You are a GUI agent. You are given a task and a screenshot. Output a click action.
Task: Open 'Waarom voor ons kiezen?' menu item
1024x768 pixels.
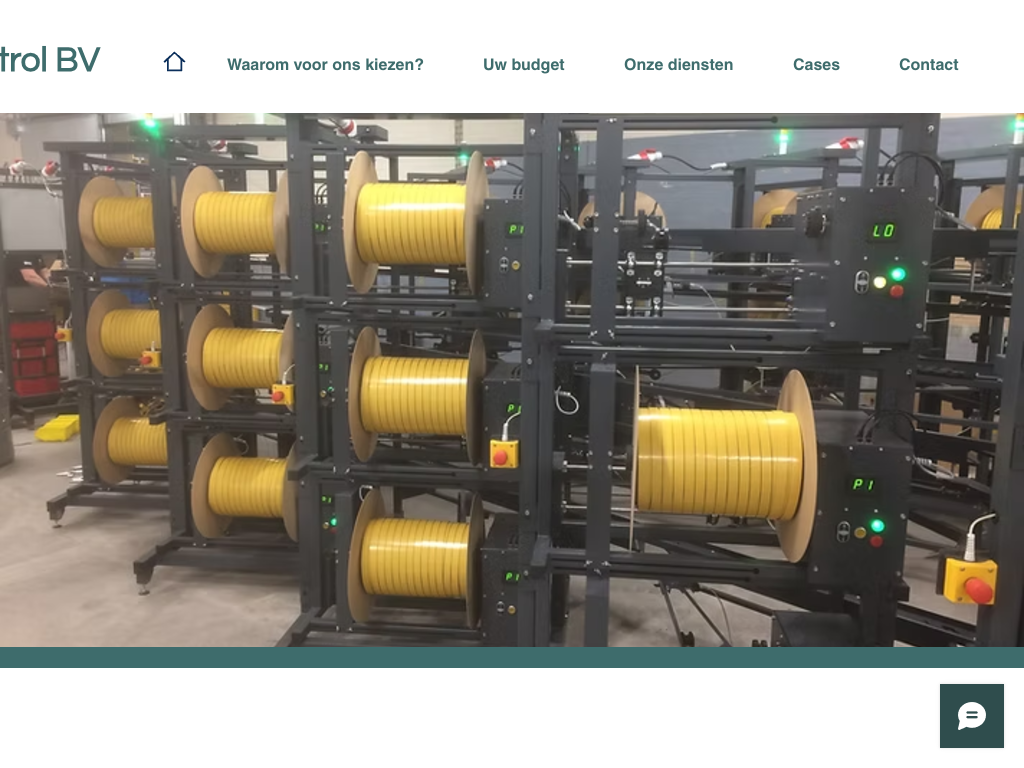[325, 65]
